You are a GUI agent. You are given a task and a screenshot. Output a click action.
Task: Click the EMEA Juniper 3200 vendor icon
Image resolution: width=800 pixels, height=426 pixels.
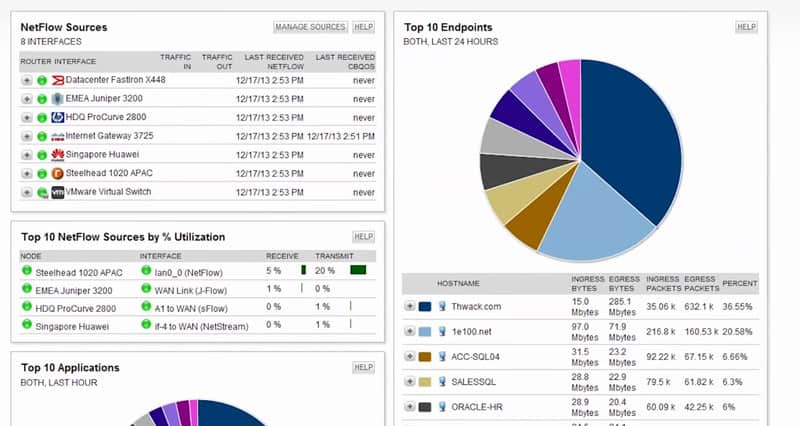coord(58,99)
